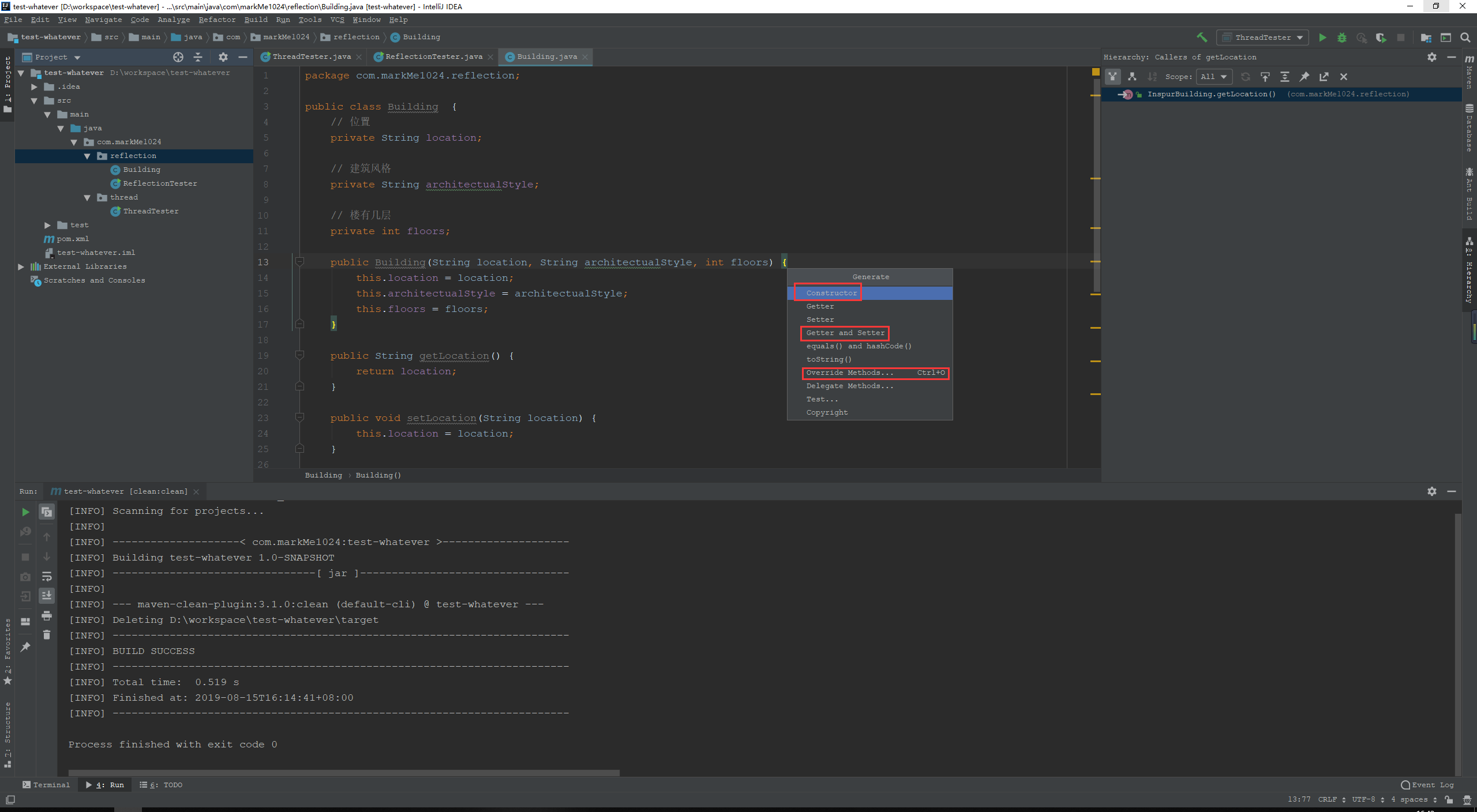Open the Terminal tool window button
The image size is (1477, 812).
click(46, 785)
